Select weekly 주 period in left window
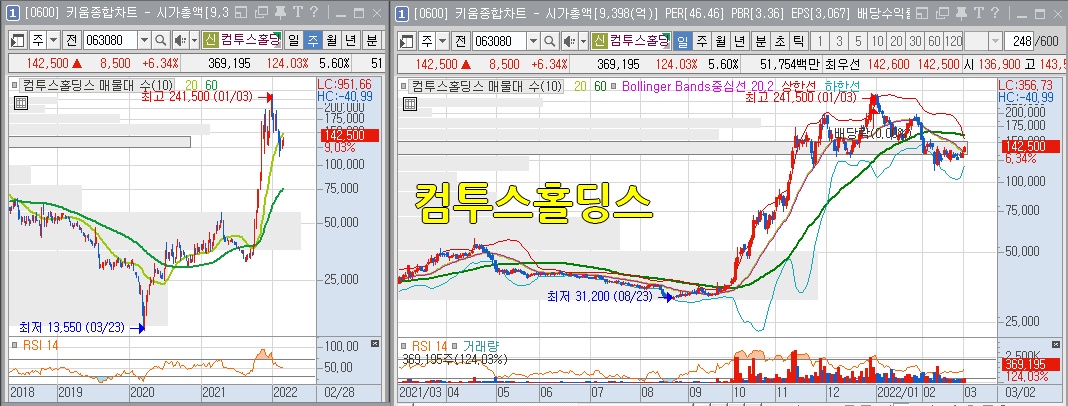 [x=313, y=41]
